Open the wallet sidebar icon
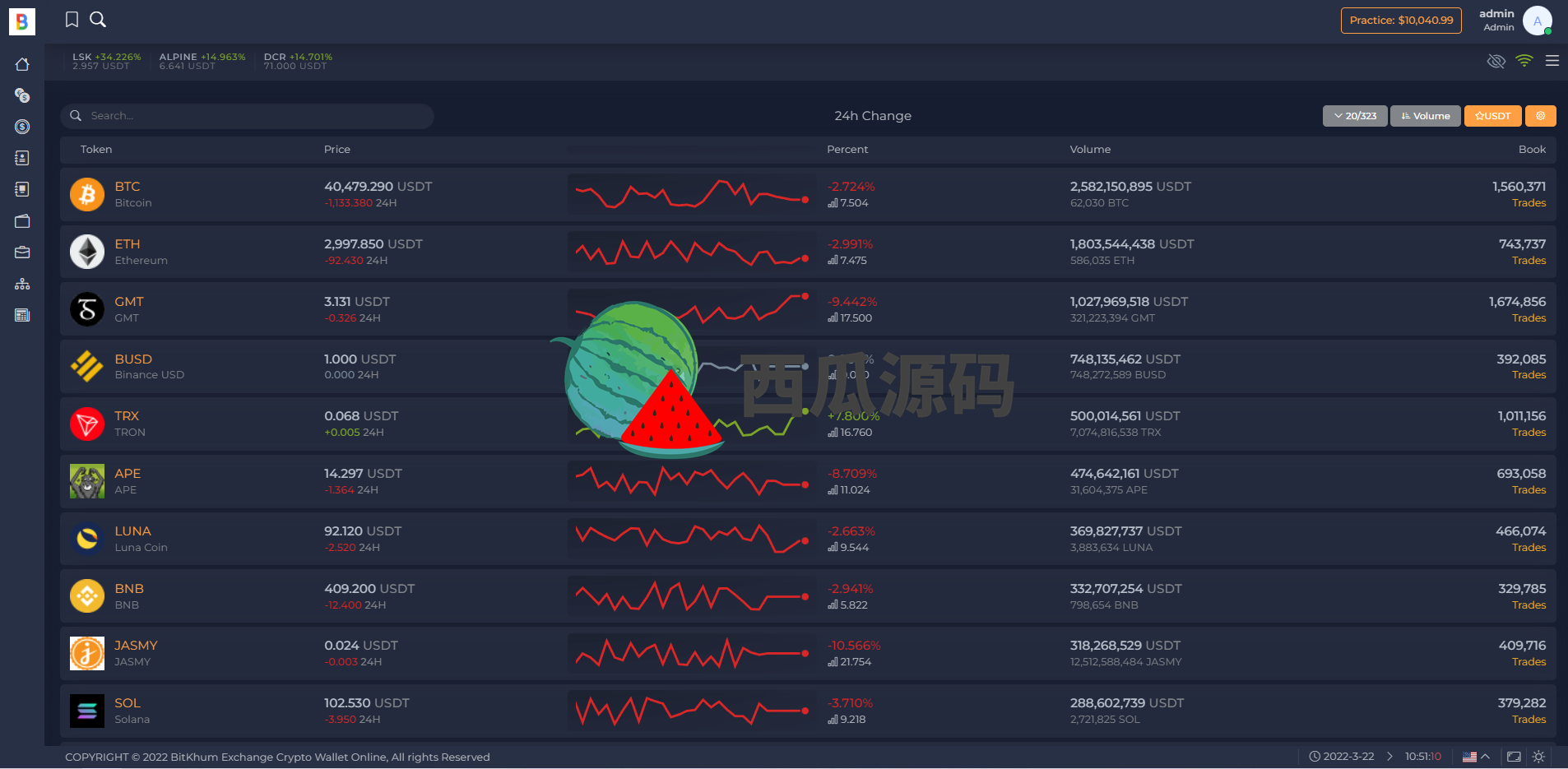The image size is (1568, 769). 22,220
